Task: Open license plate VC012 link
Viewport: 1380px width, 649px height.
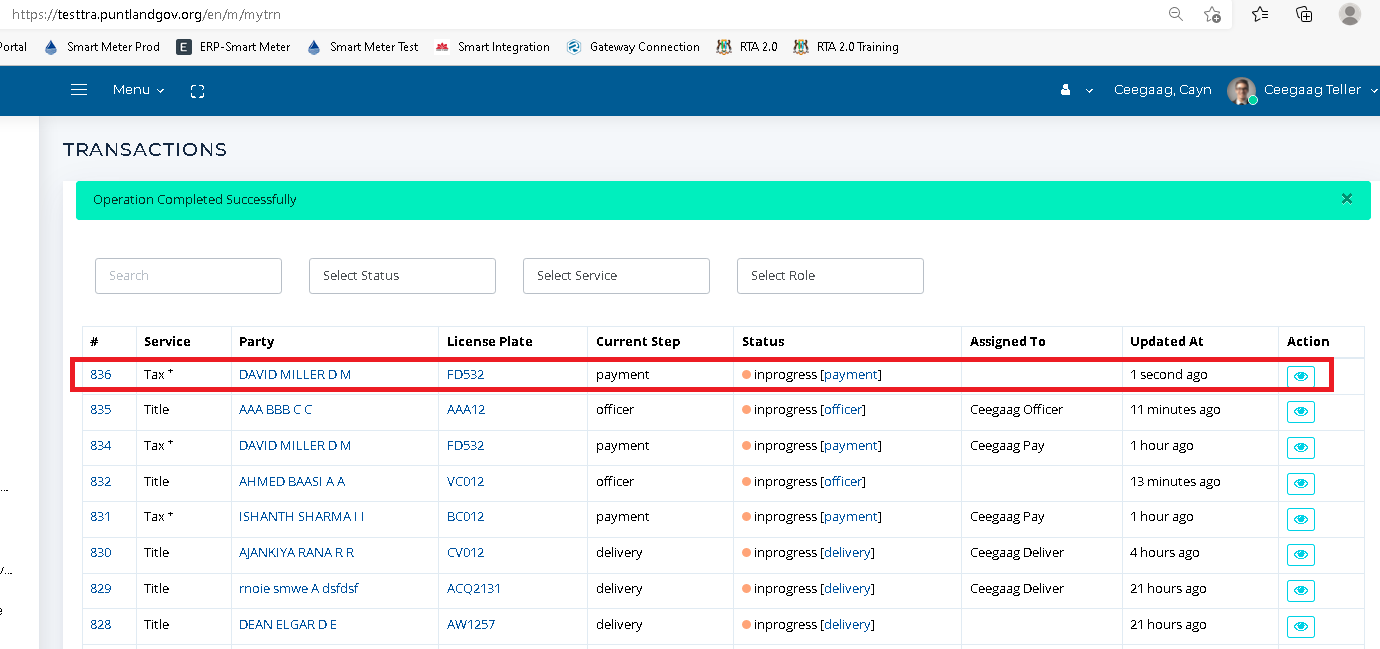Action: (466, 481)
